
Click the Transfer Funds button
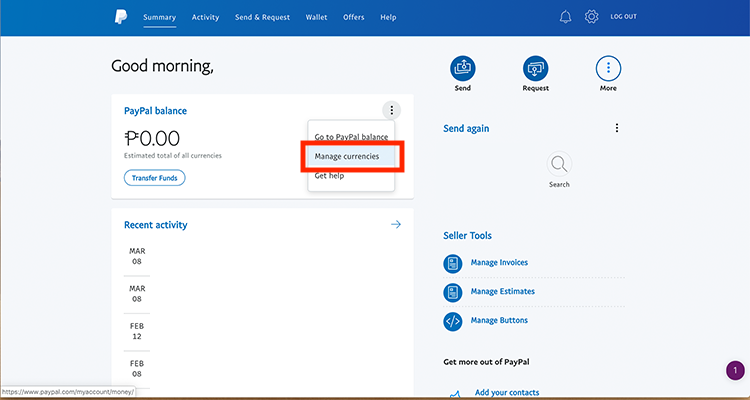coord(154,178)
